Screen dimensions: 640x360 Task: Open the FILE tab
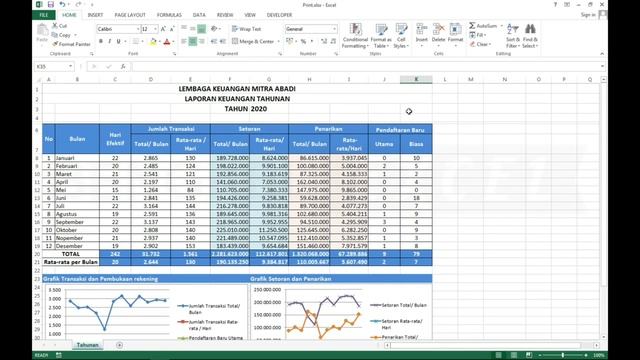(x=44, y=15)
